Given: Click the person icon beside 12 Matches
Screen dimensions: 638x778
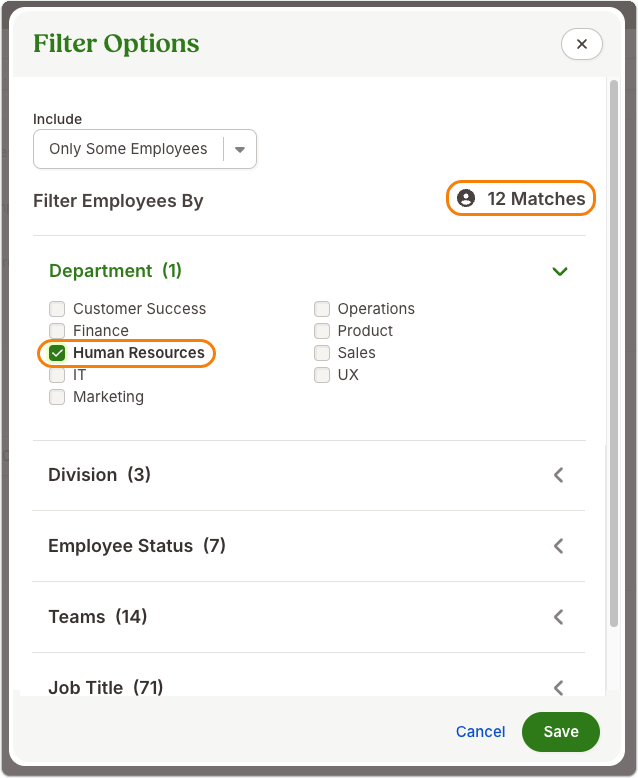Looking at the screenshot, I should 466,198.
